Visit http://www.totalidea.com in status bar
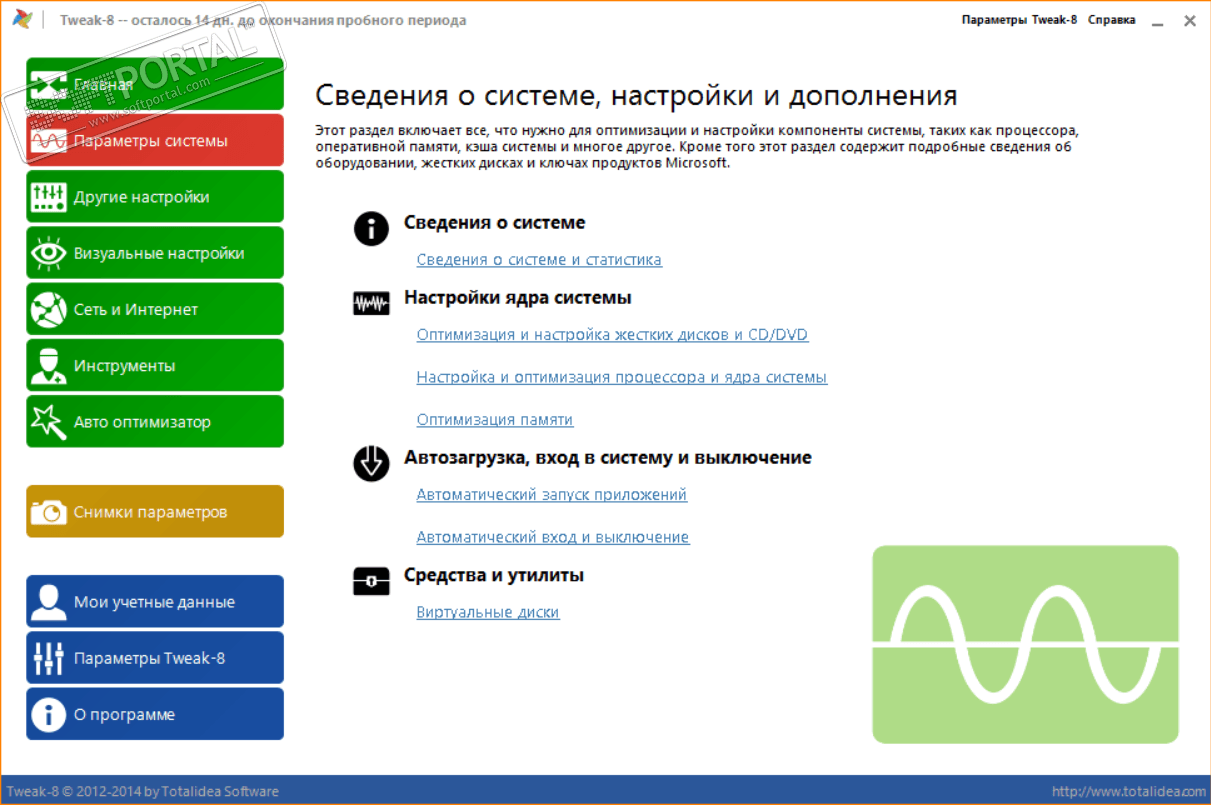Screen dimensions: 1211x805 1130,791
